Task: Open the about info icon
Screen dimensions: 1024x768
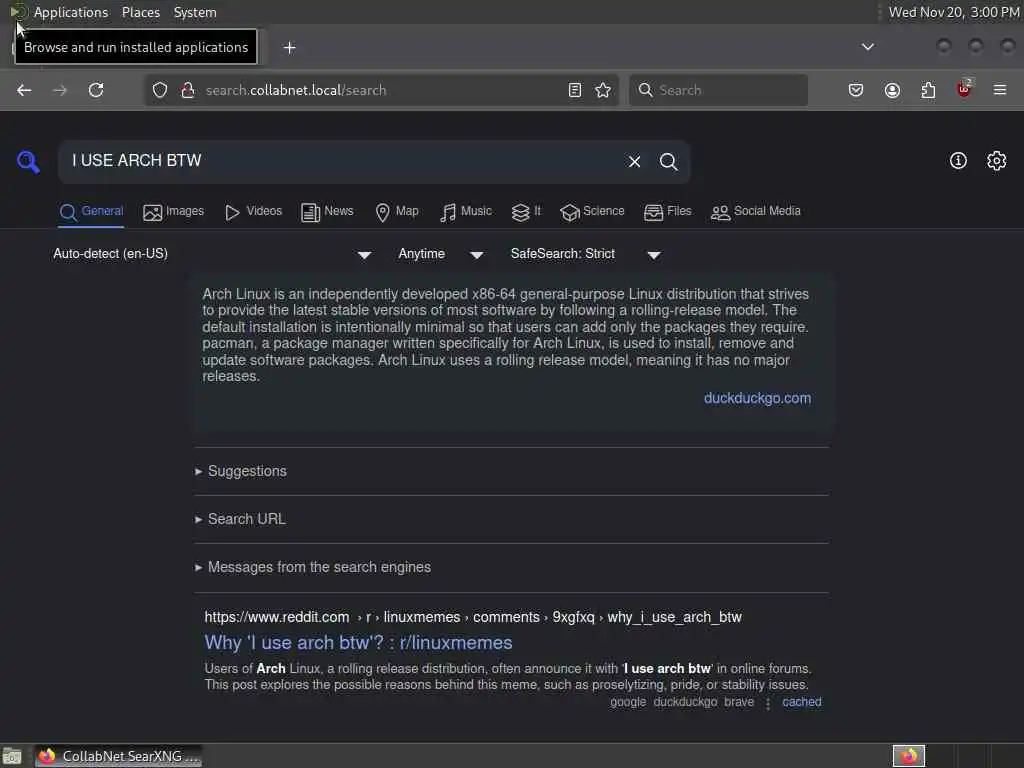Action: [958, 161]
